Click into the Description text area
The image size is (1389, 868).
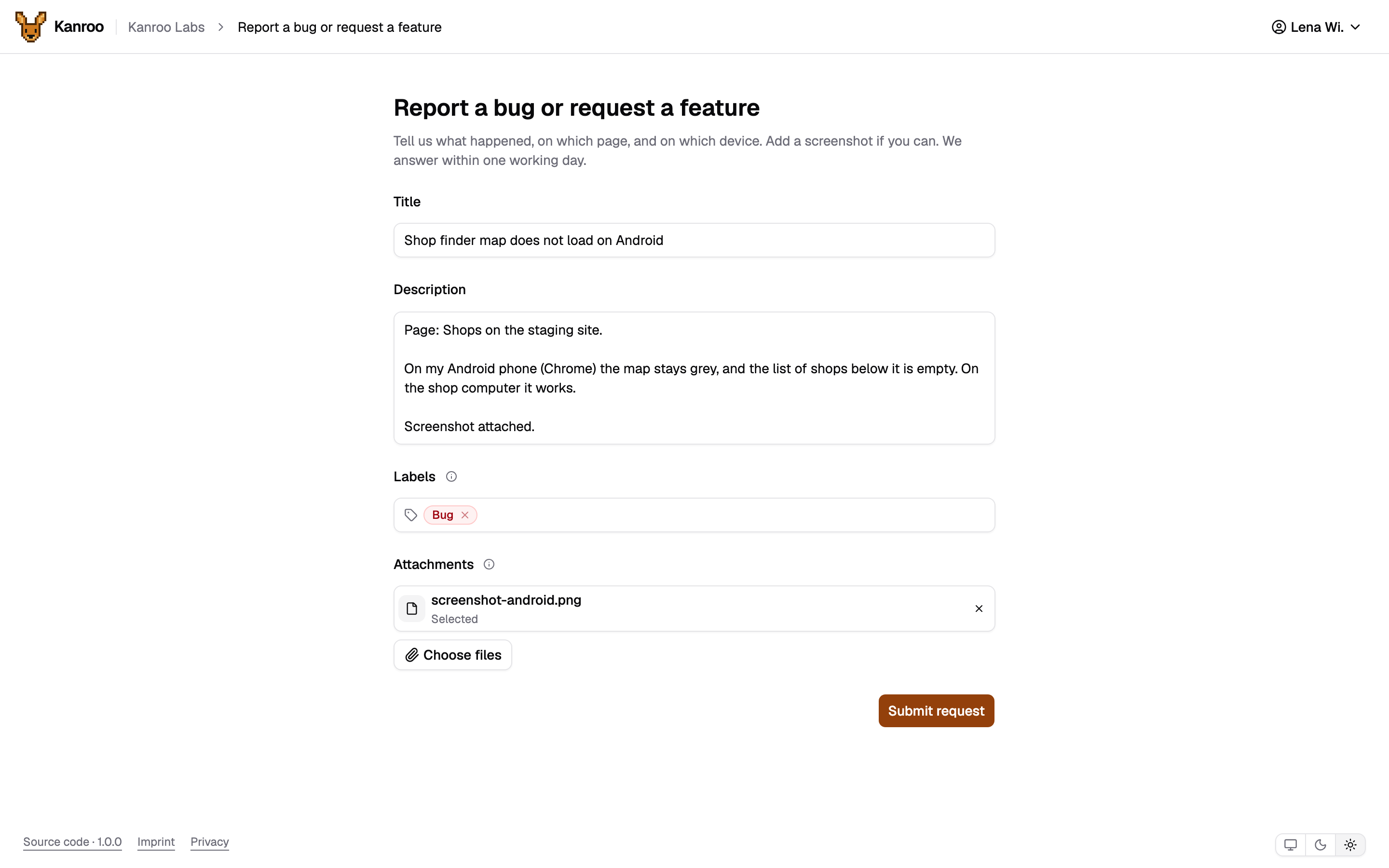[694, 378]
